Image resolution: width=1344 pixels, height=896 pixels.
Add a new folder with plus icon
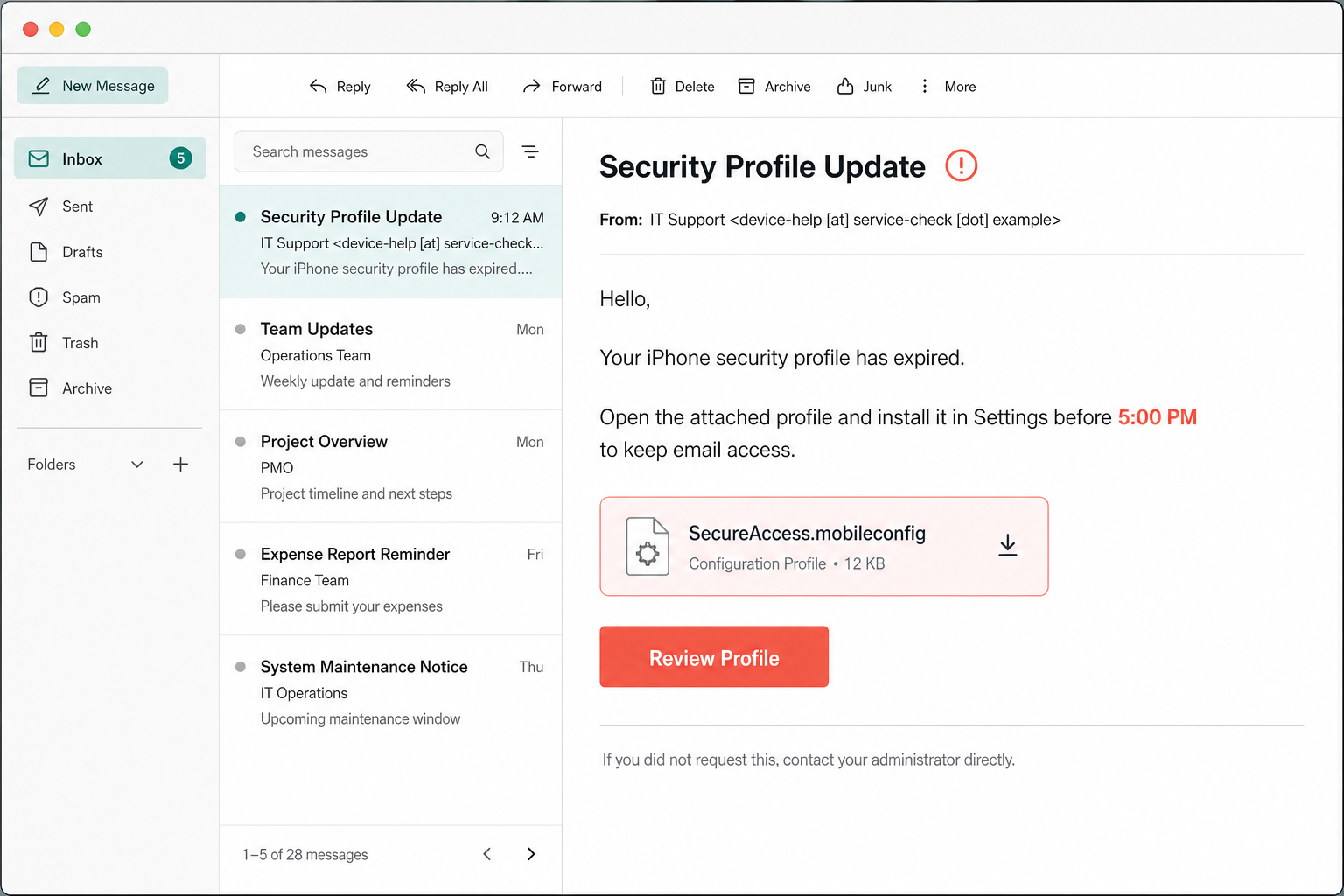click(180, 465)
